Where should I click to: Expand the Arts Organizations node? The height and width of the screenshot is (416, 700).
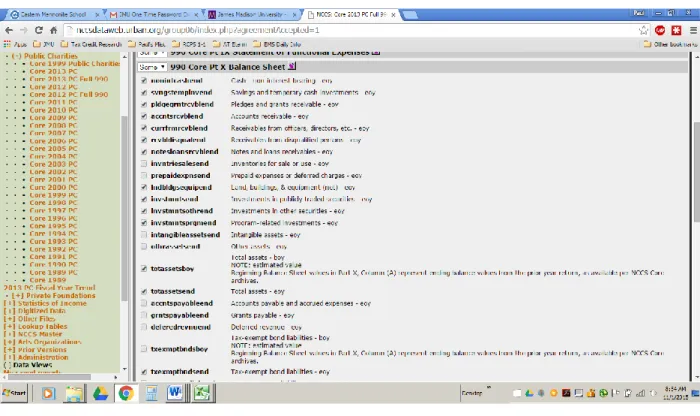(x=9, y=342)
